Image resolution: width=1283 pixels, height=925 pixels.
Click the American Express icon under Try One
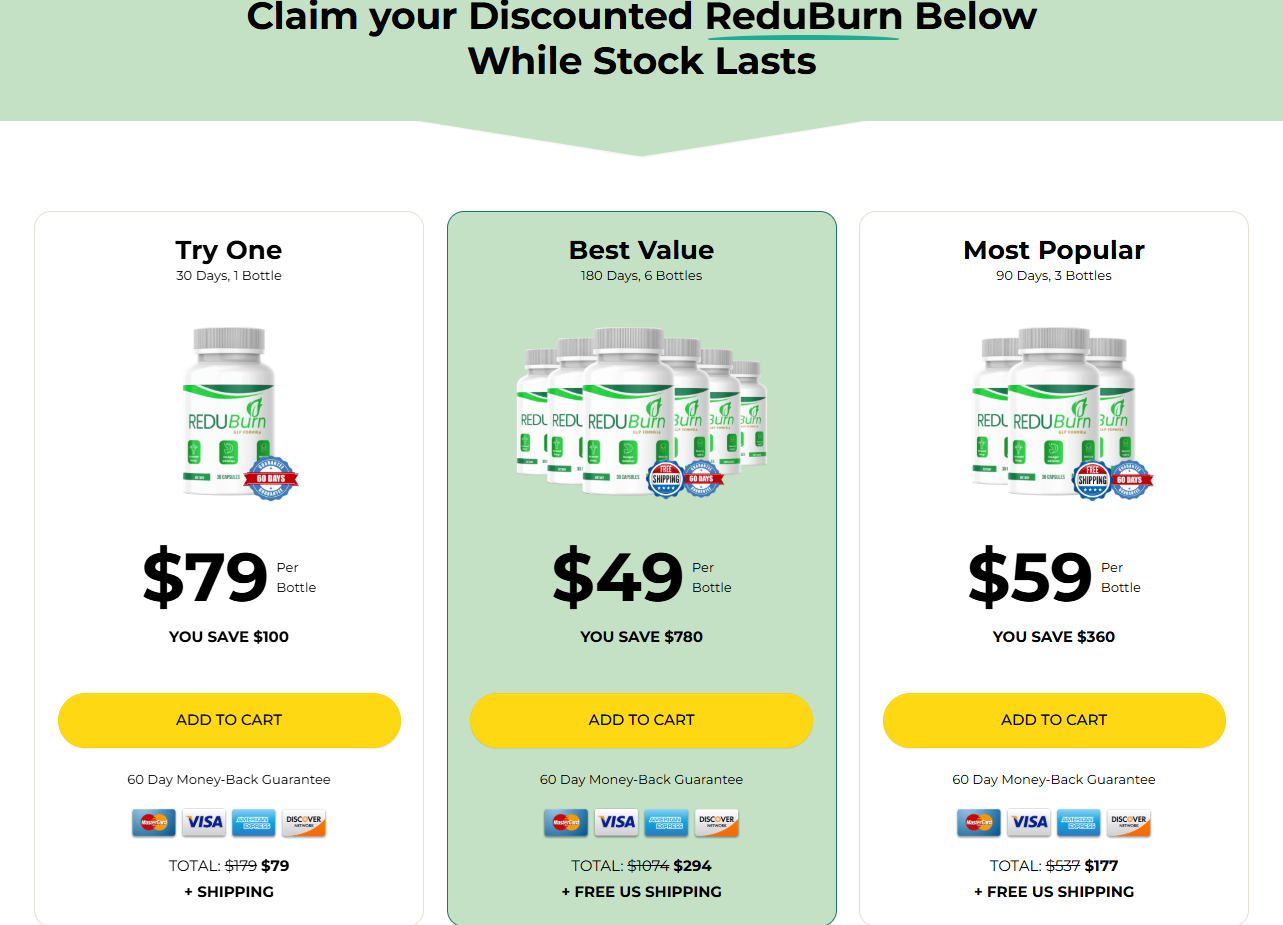pyautogui.click(x=253, y=822)
